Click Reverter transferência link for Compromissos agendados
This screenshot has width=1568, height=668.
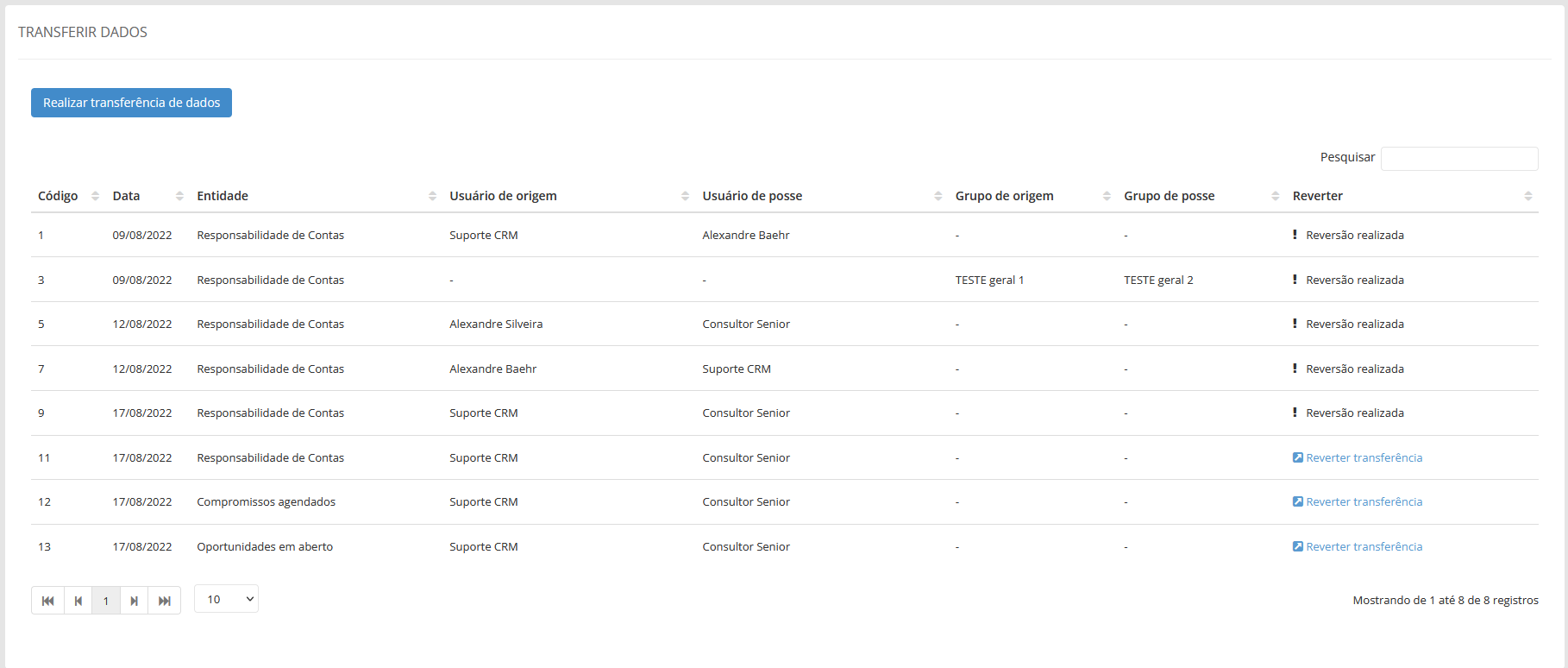(x=1364, y=501)
